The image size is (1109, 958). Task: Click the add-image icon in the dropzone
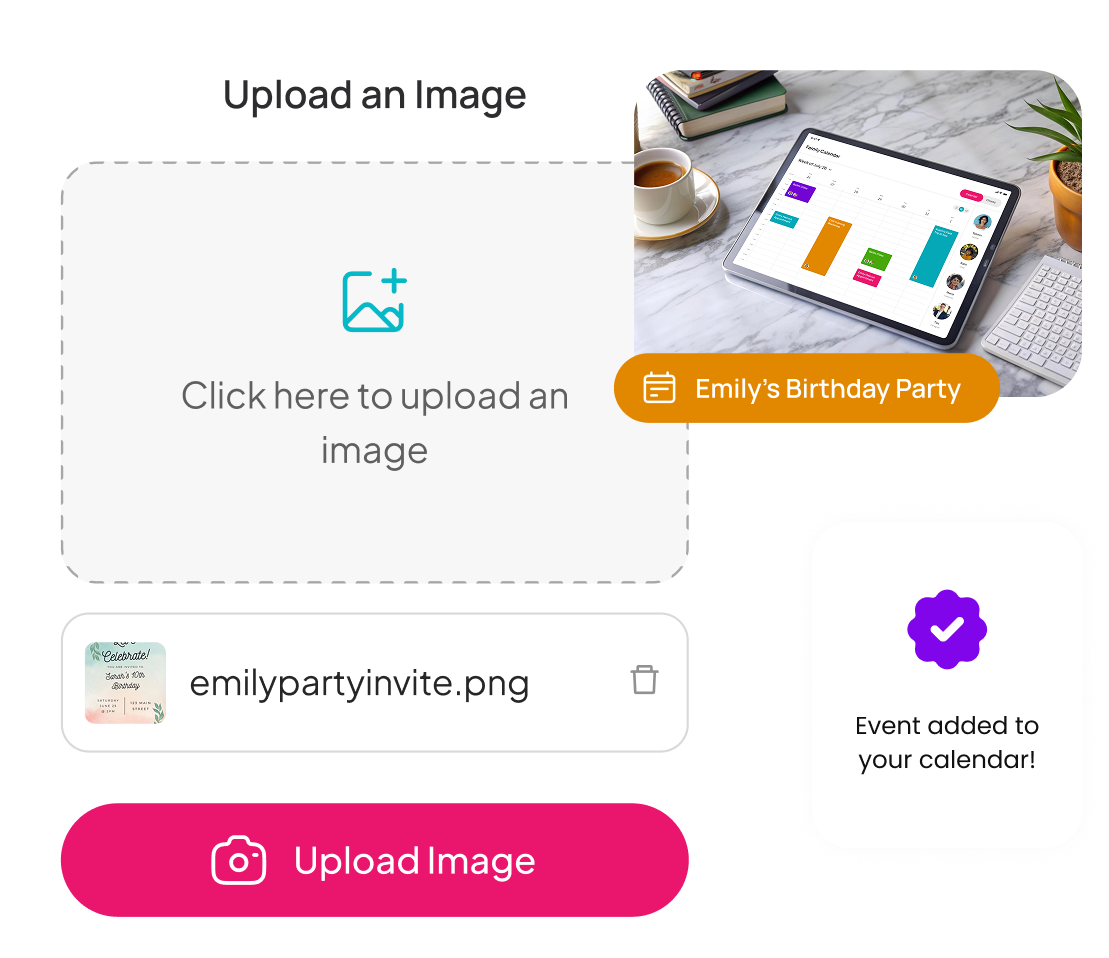click(x=375, y=300)
